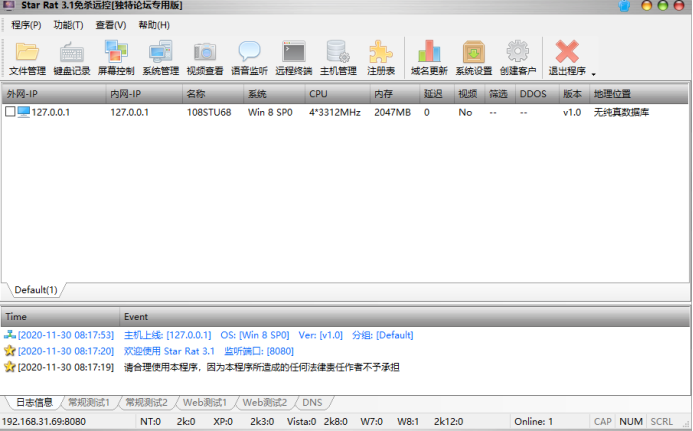This screenshot has height=431, width=693.
Task: Expand the toolbar overflow arrow after 退出程序
Action: pos(594,74)
